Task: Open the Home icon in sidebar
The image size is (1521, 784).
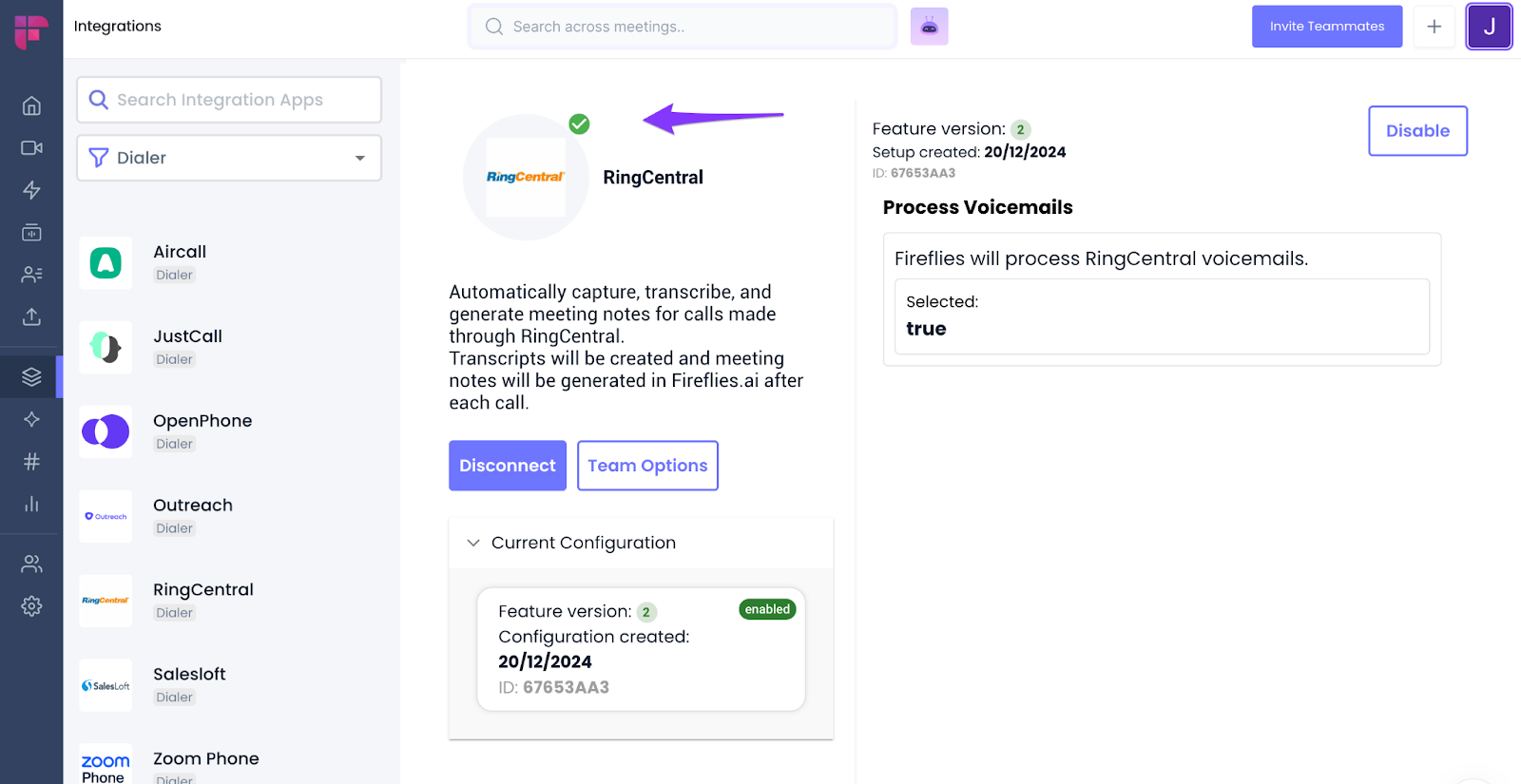Action: [x=31, y=105]
